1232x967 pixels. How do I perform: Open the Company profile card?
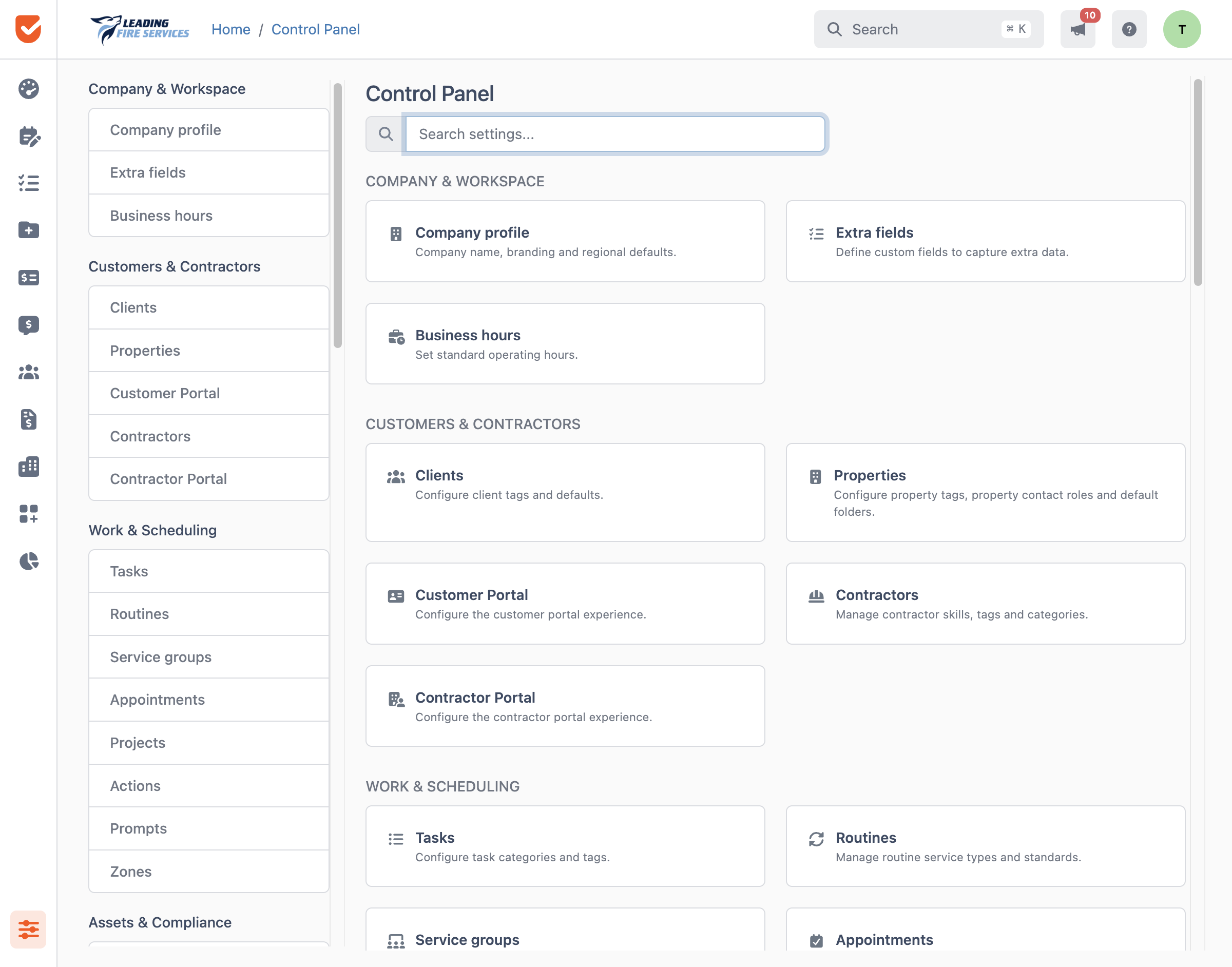565,241
